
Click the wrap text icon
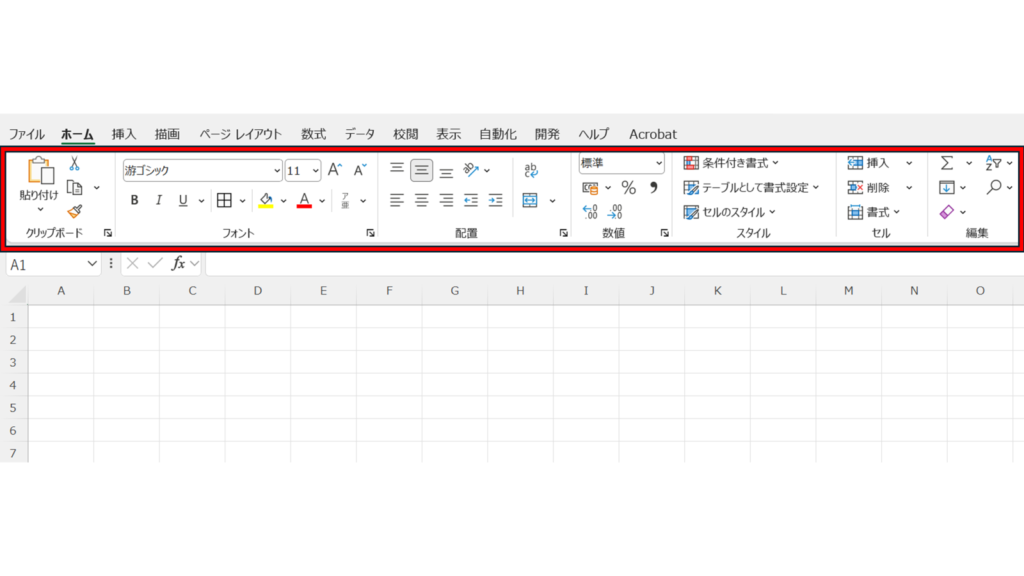click(531, 170)
